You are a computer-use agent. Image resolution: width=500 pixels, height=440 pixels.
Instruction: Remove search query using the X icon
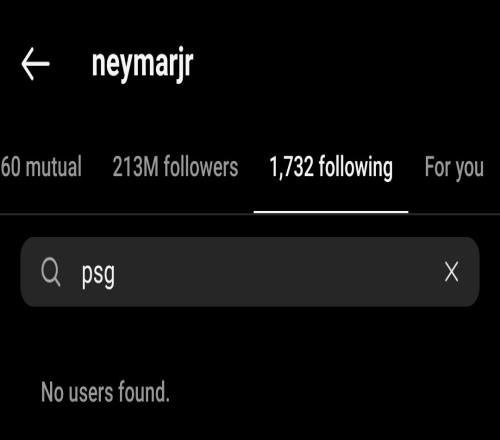pyautogui.click(x=451, y=272)
